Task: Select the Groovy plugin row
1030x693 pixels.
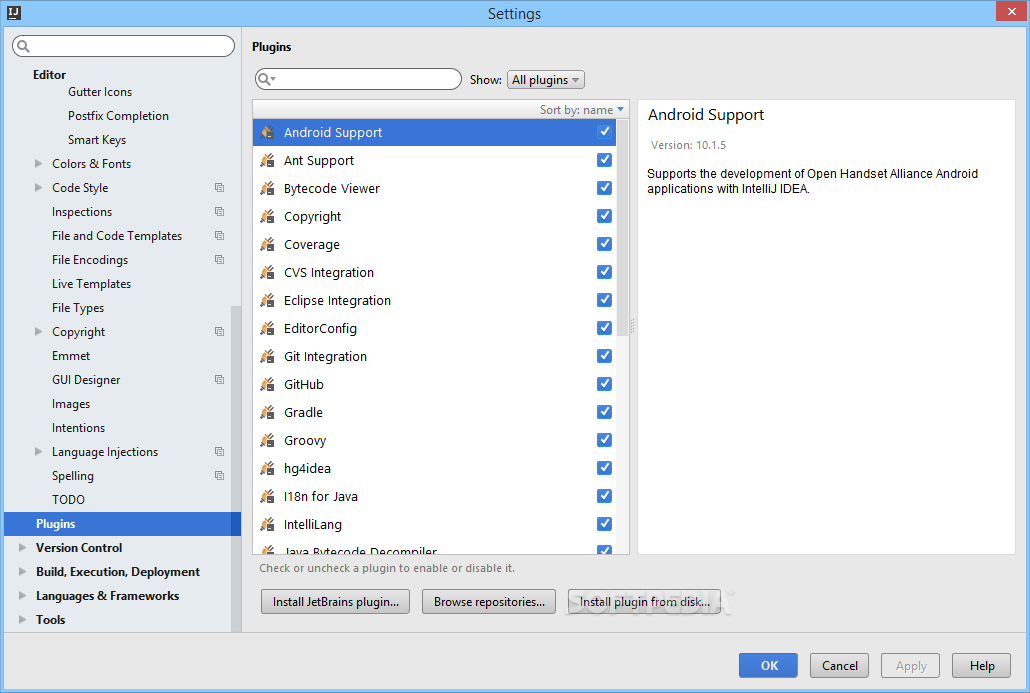Action: [x=434, y=440]
